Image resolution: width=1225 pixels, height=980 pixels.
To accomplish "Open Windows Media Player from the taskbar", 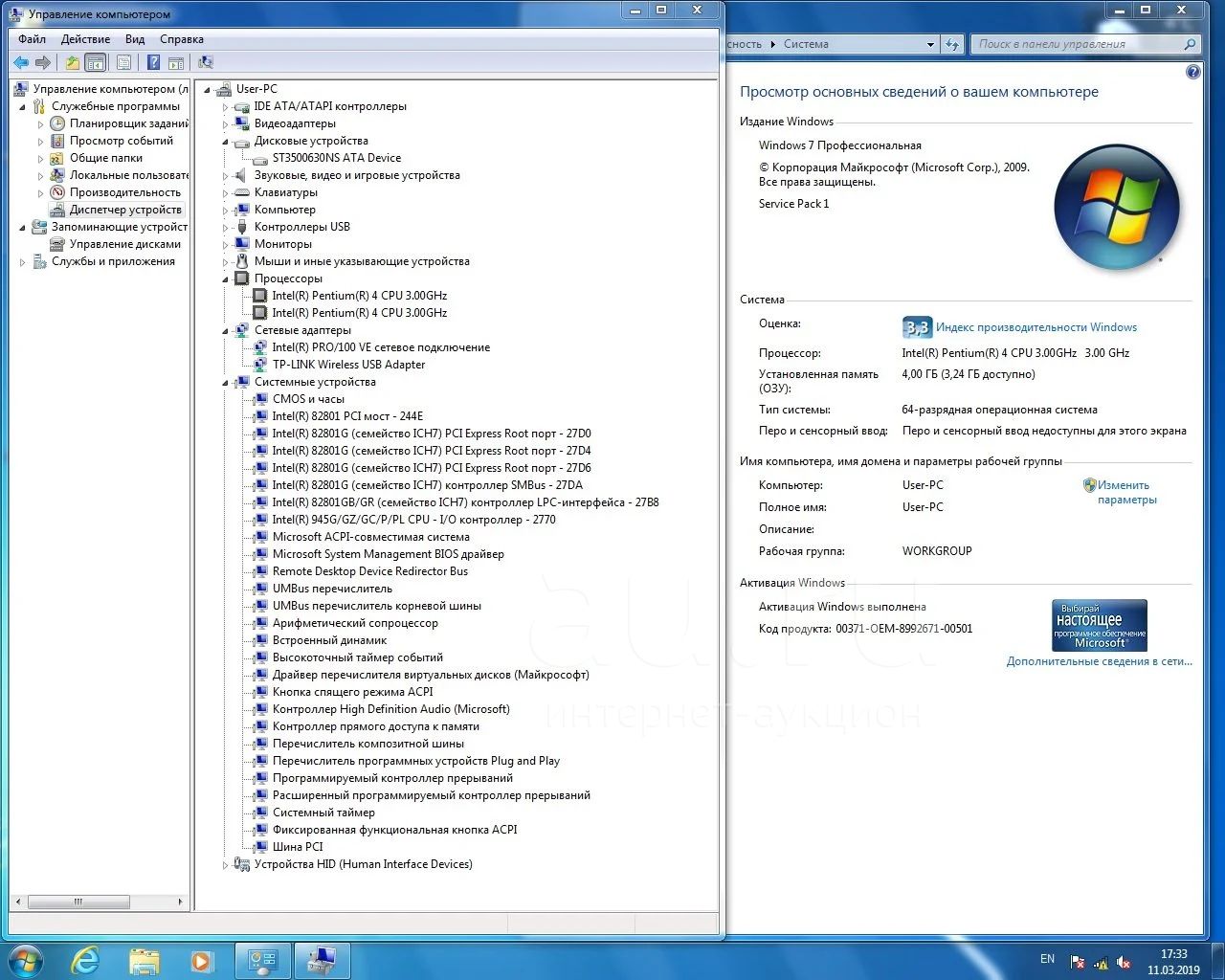I will pyautogui.click(x=201, y=960).
